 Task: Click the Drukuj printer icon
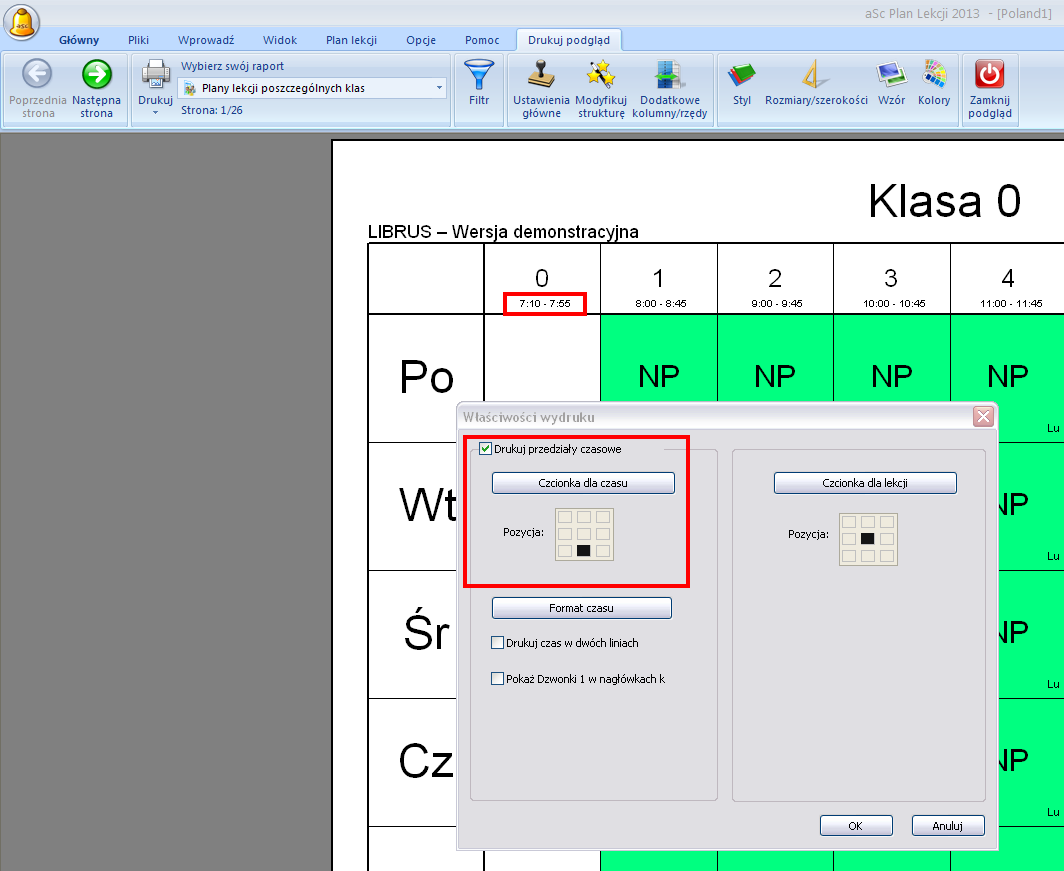(x=155, y=75)
